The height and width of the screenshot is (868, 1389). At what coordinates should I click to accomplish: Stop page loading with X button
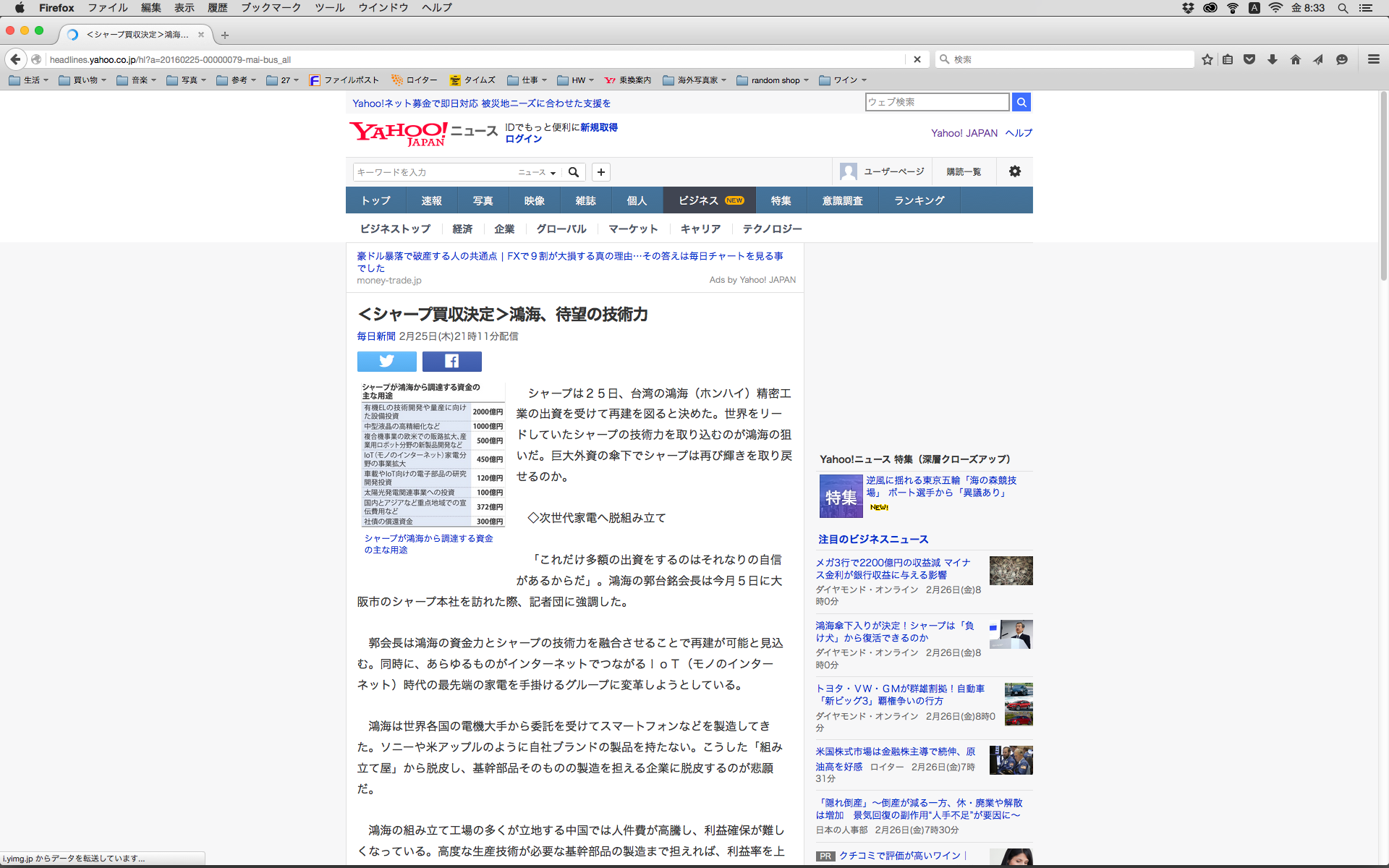[917, 59]
